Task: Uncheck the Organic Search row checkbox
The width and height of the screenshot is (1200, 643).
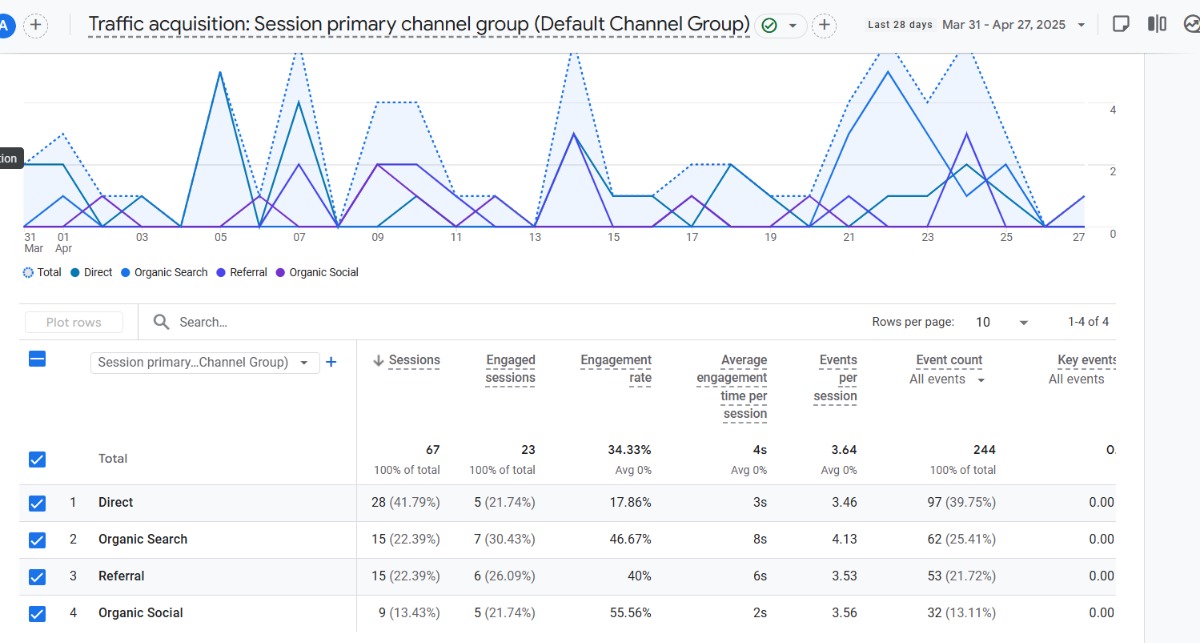Action: tap(37, 540)
